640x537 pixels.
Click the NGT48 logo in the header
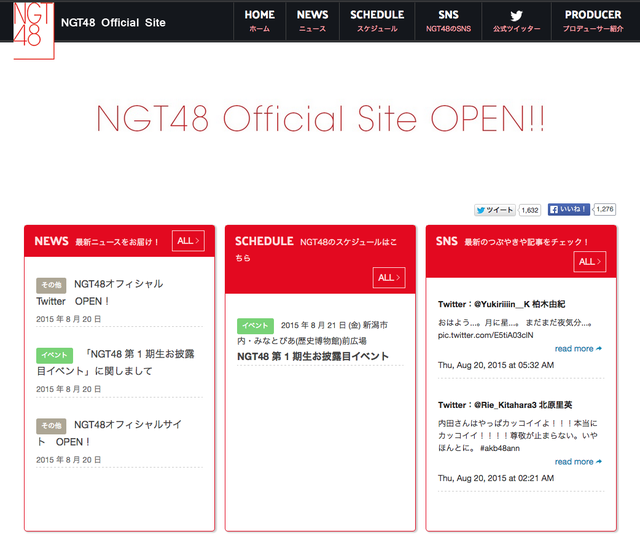coord(33,31)
